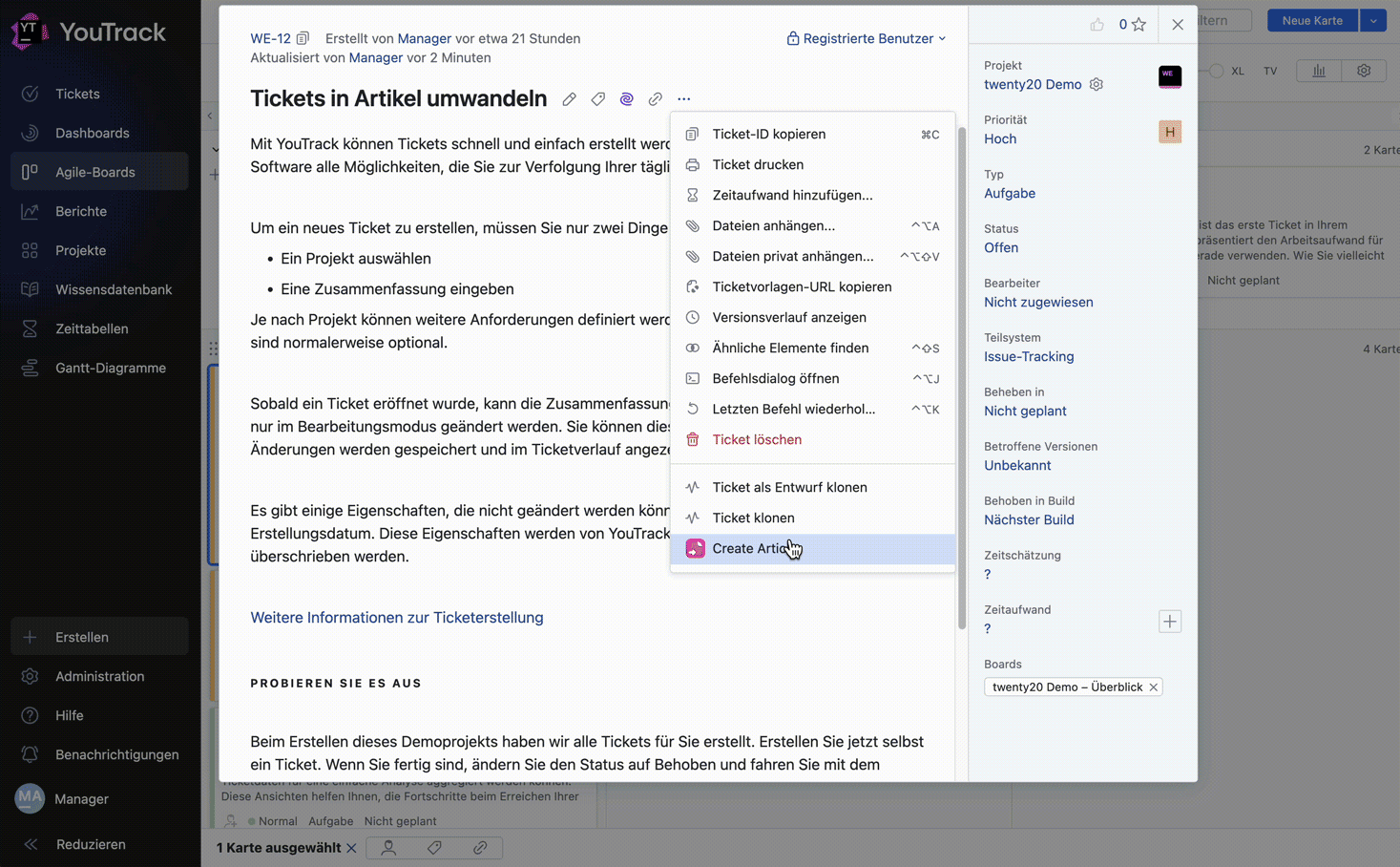Open the gear icon next to twenty20 Demo project
This screenshot has height=867, width=1400.
1096,84
